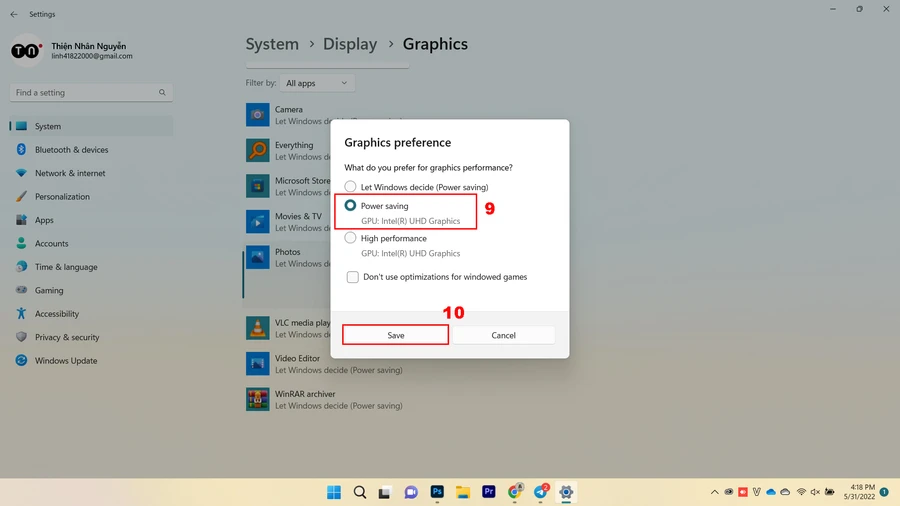Select the Everything app icon
The image size is (900, 506).
pyautogui.click(x=258, y=150)
